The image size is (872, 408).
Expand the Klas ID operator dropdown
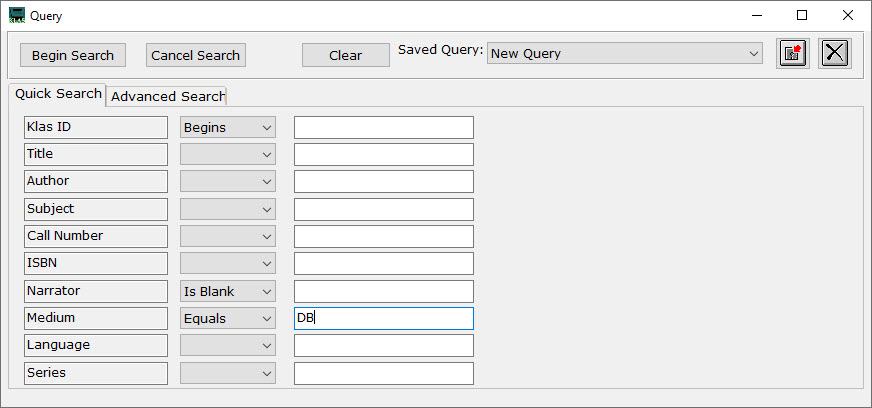(x=228, y=127)
